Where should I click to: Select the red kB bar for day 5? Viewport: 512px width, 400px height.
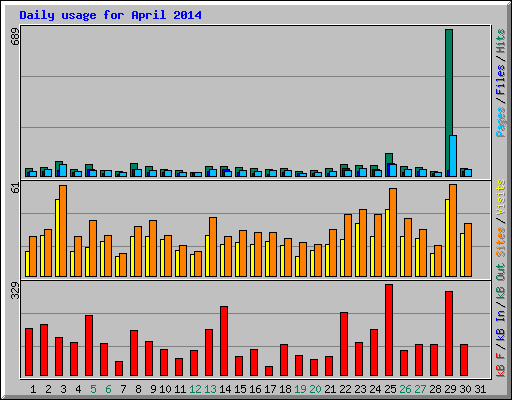click(x=89, y=346)
